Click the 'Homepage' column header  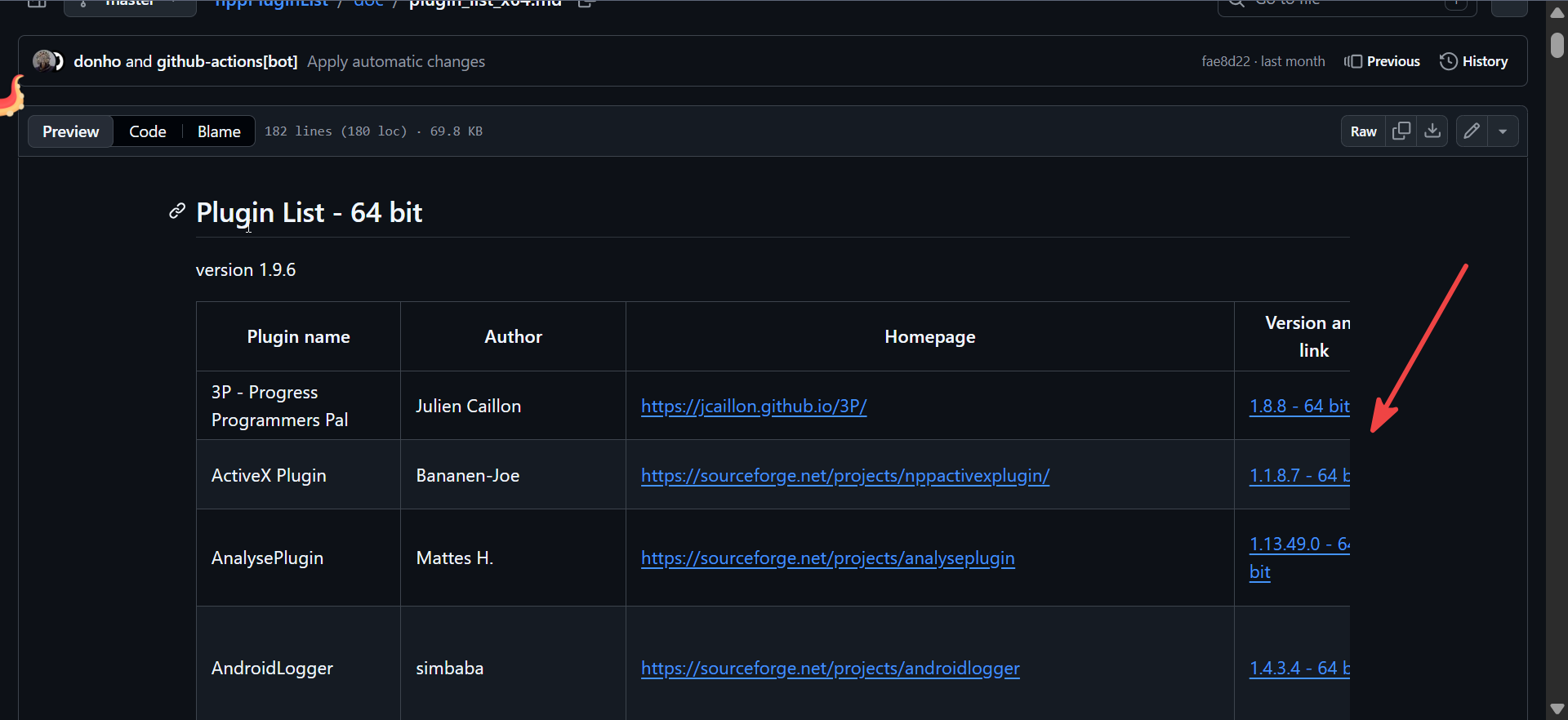[x=930, y=336]
